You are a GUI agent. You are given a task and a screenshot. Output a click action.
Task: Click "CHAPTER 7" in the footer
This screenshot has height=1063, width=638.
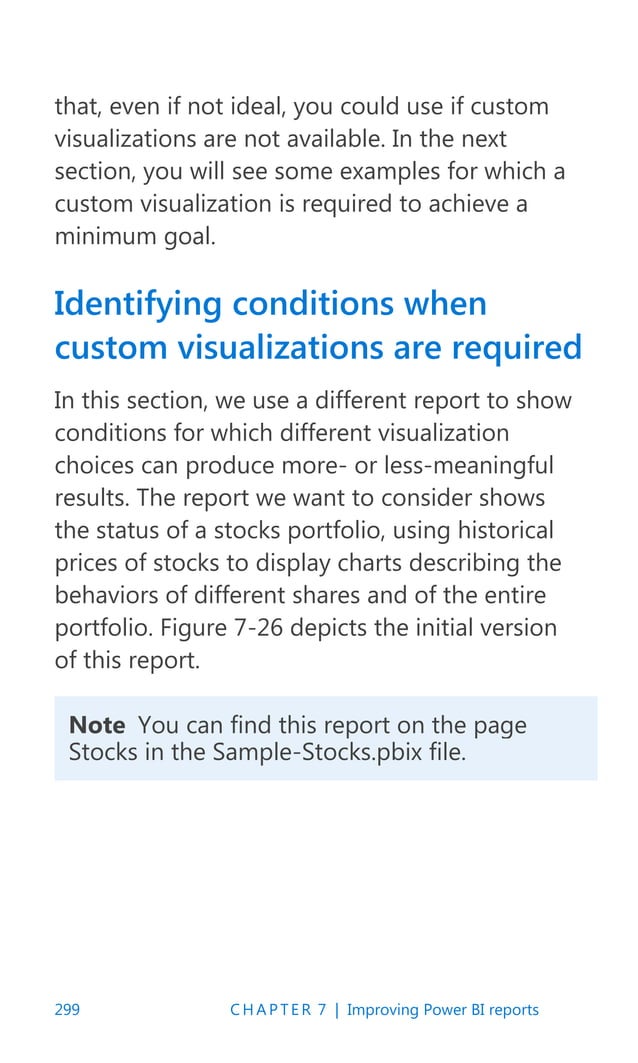pyautogui.click(x=278, y=1009)
